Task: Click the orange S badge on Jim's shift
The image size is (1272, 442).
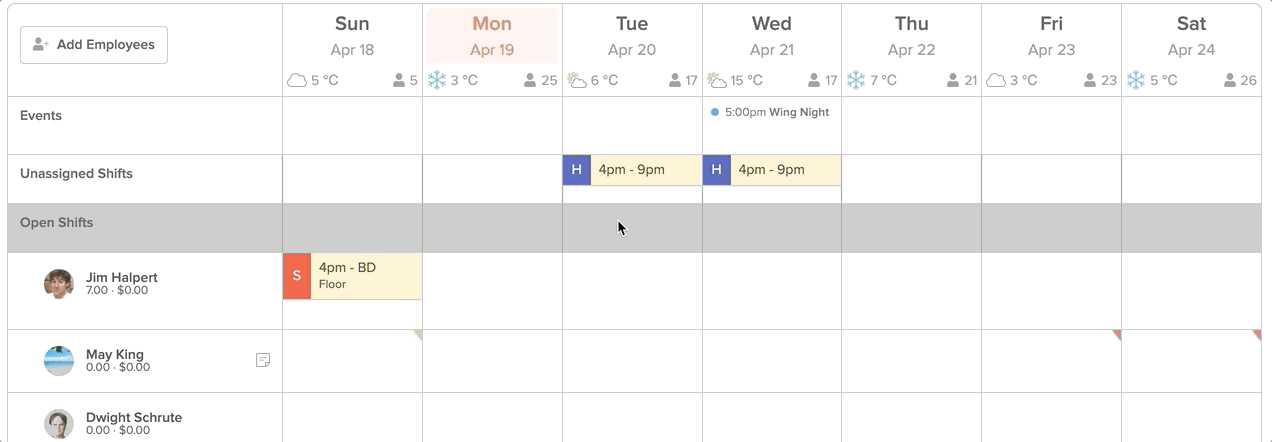Action: coord(297,276)
